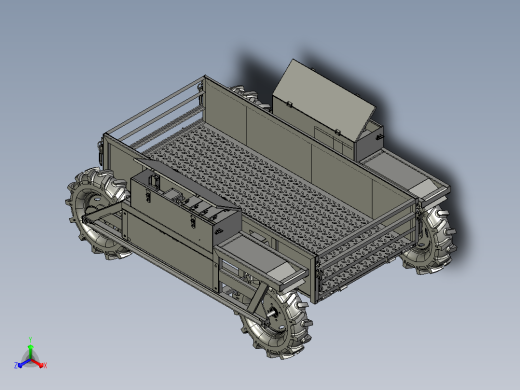The image size is (520, 390).
Task: Click the green Y axis on the triad
Action: click(x=30, y=348)
